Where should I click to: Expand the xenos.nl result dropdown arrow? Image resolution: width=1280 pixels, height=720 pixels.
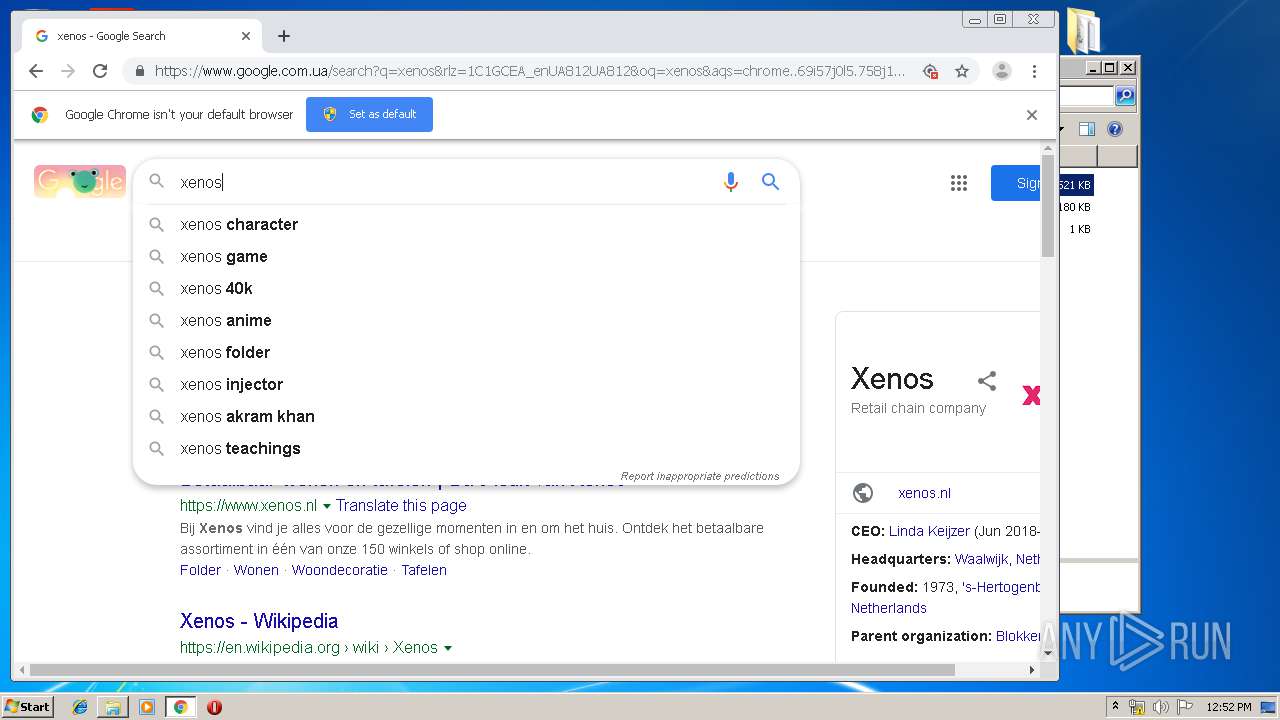click(x=327, y=506)
